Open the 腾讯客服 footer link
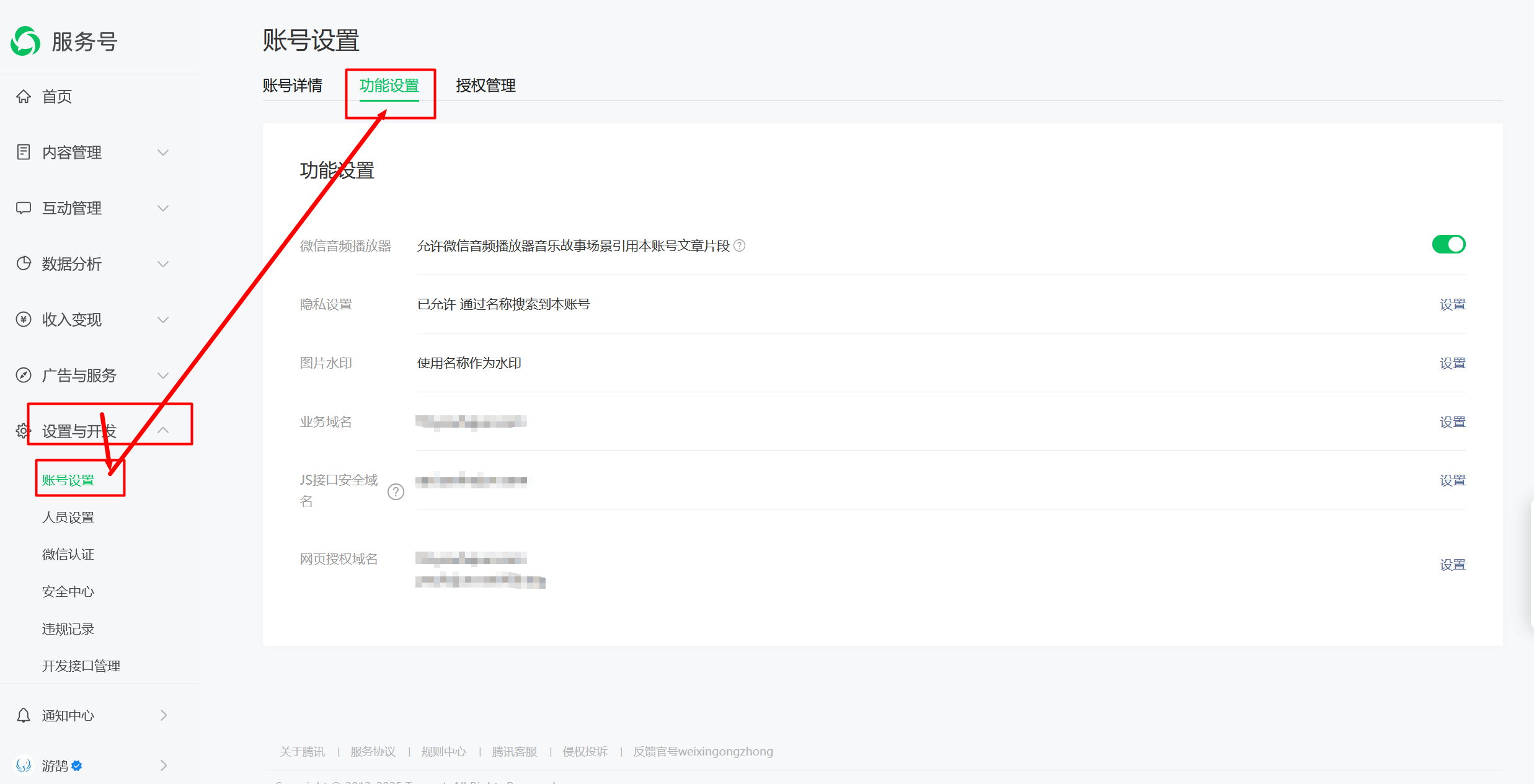1534x784 pixels. [514, 751]
